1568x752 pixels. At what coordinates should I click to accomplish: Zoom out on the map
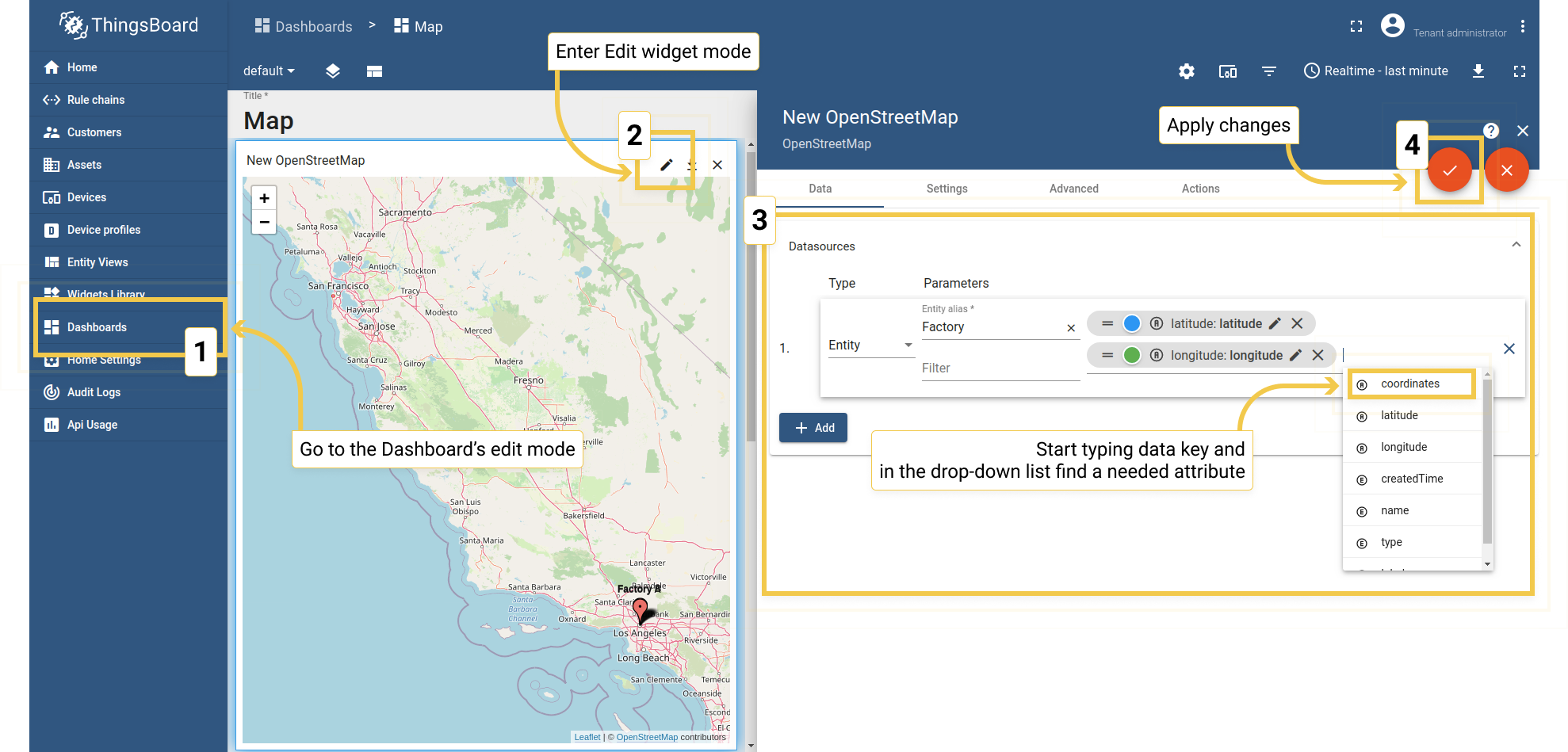coord(264,222)
